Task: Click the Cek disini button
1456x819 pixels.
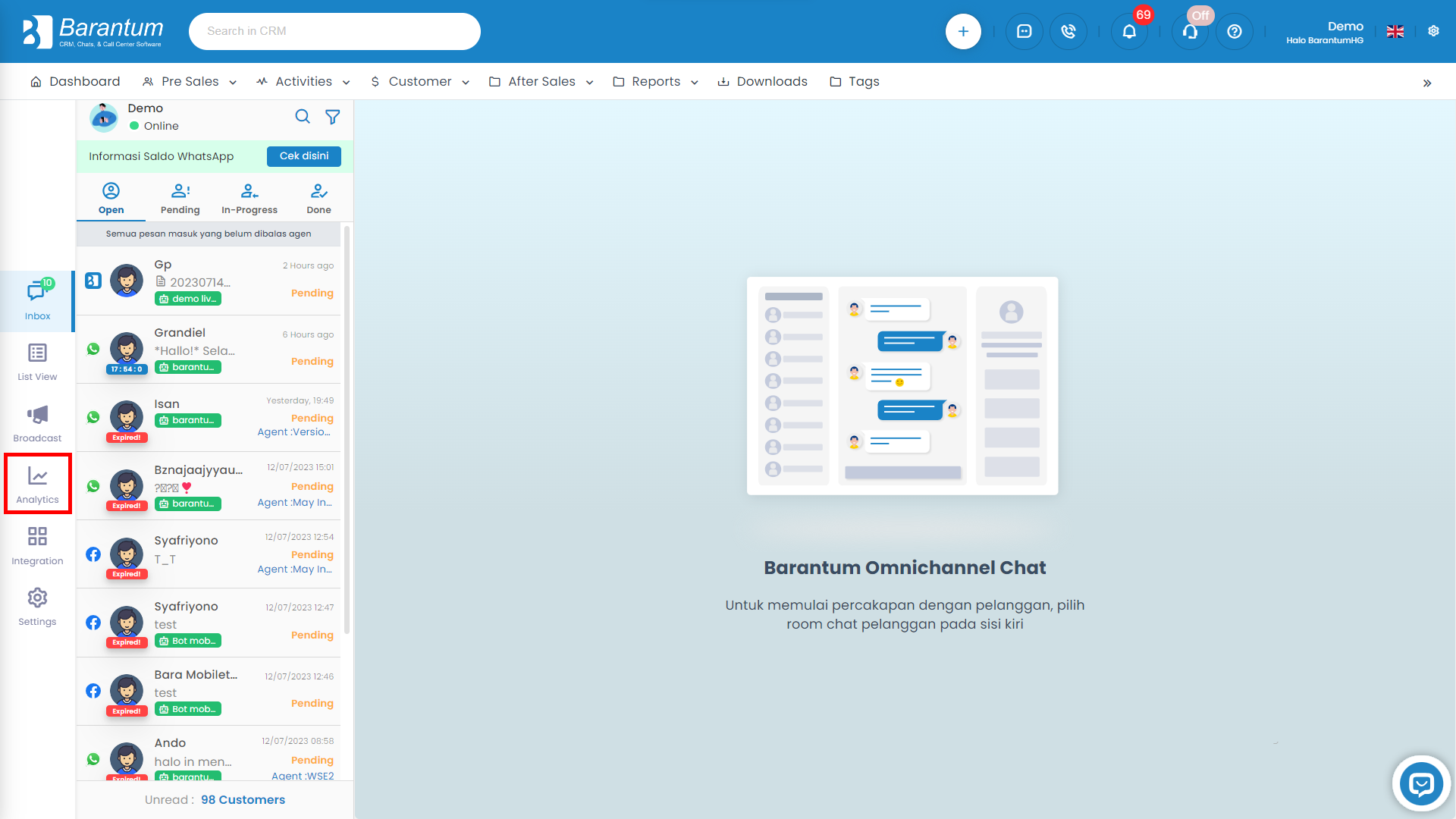Action: (x=304, y=156)
